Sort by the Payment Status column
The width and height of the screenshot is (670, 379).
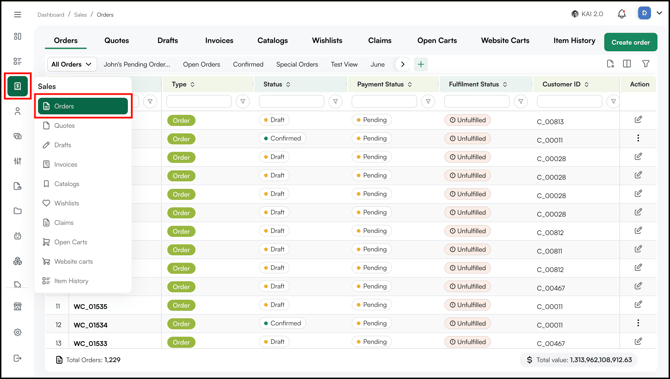410,85
